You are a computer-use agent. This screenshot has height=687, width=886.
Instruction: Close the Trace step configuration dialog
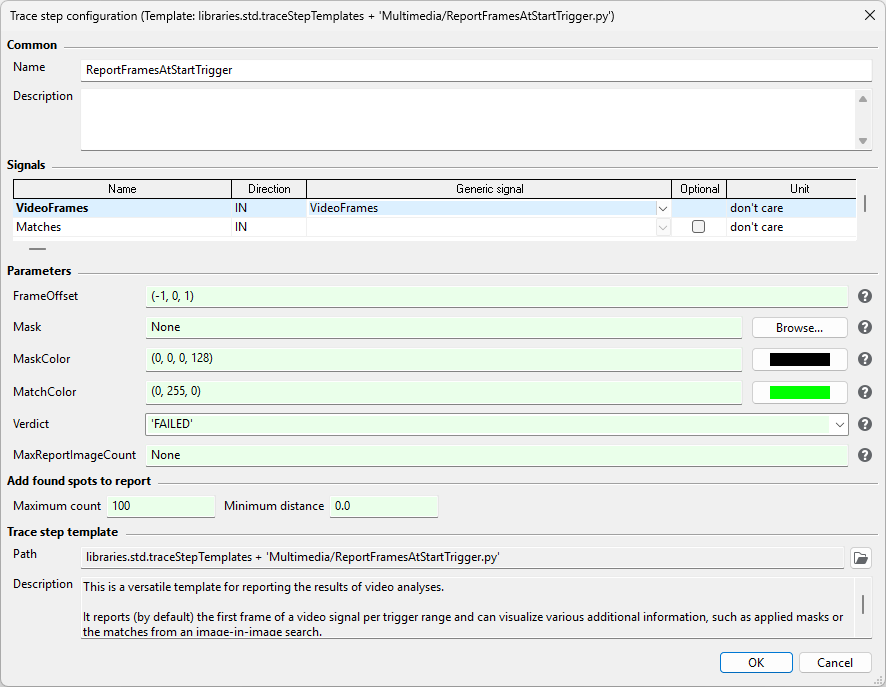click(x=870, y=15)
